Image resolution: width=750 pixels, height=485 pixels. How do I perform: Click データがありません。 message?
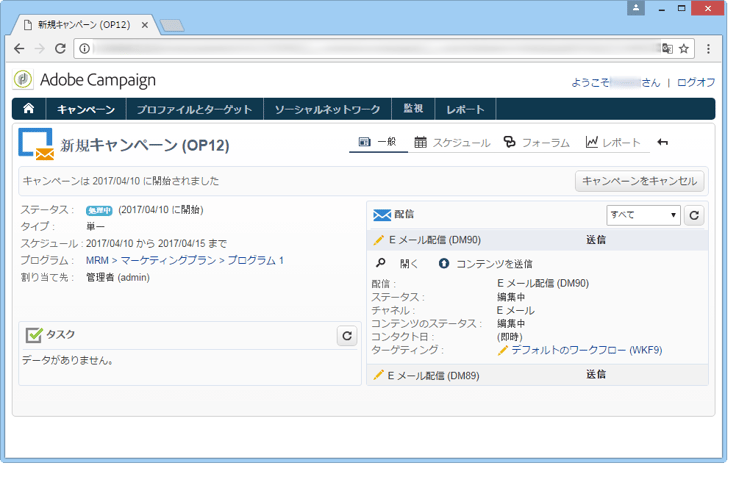[68, 360]
